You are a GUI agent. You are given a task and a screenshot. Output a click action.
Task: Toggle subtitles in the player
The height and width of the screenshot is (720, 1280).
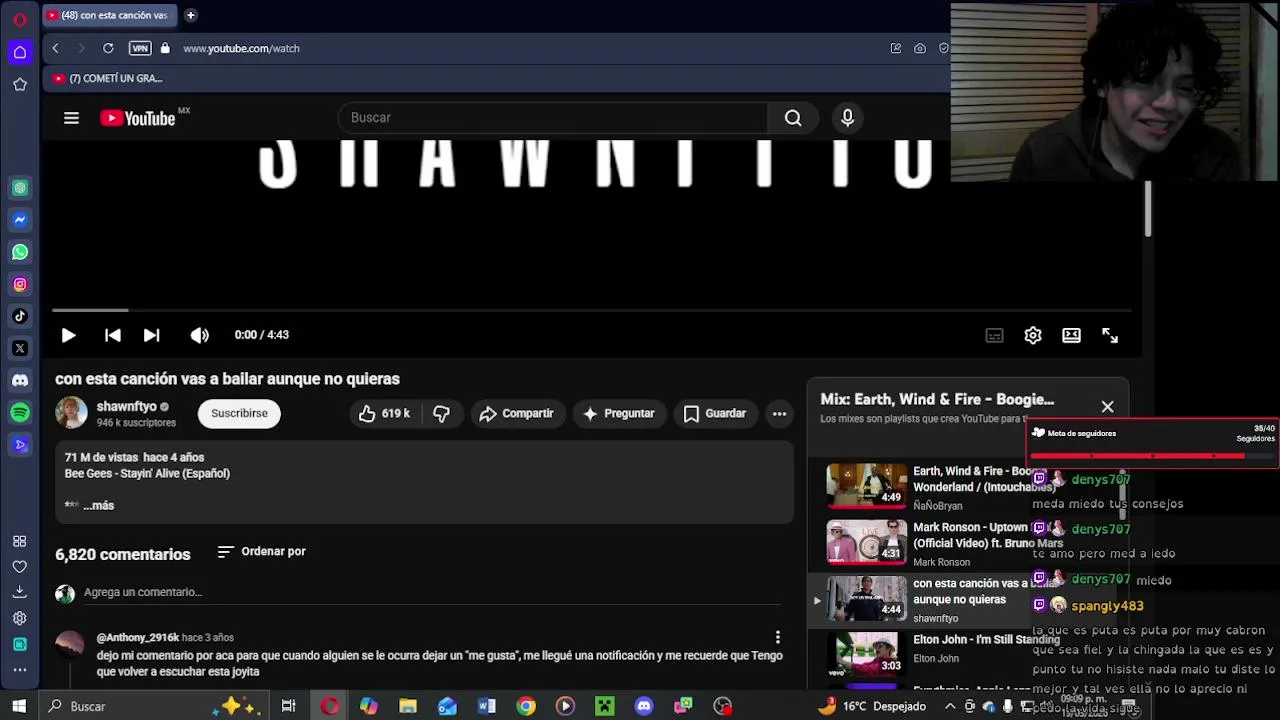click(994, 335)
